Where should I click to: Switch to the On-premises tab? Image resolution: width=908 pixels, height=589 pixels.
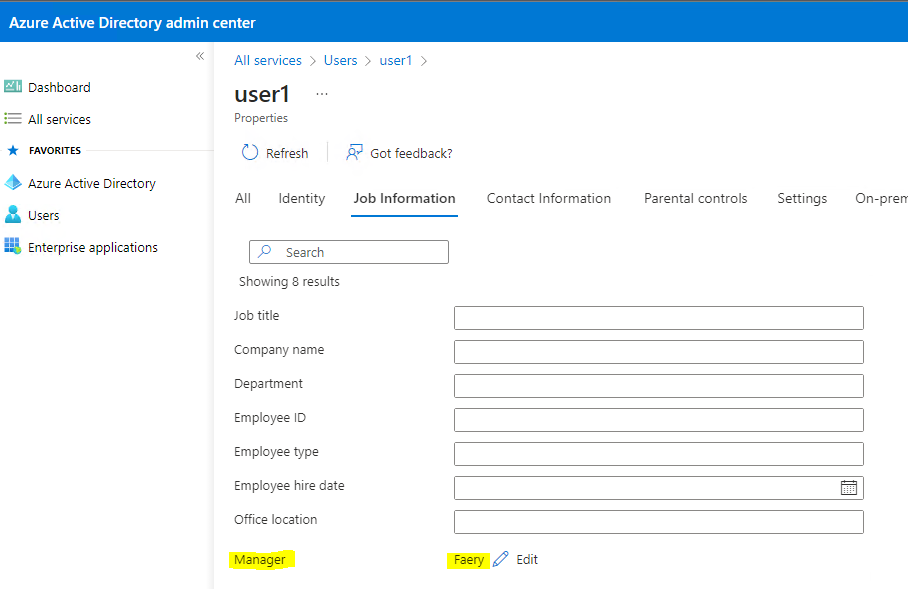coord(881,198)
